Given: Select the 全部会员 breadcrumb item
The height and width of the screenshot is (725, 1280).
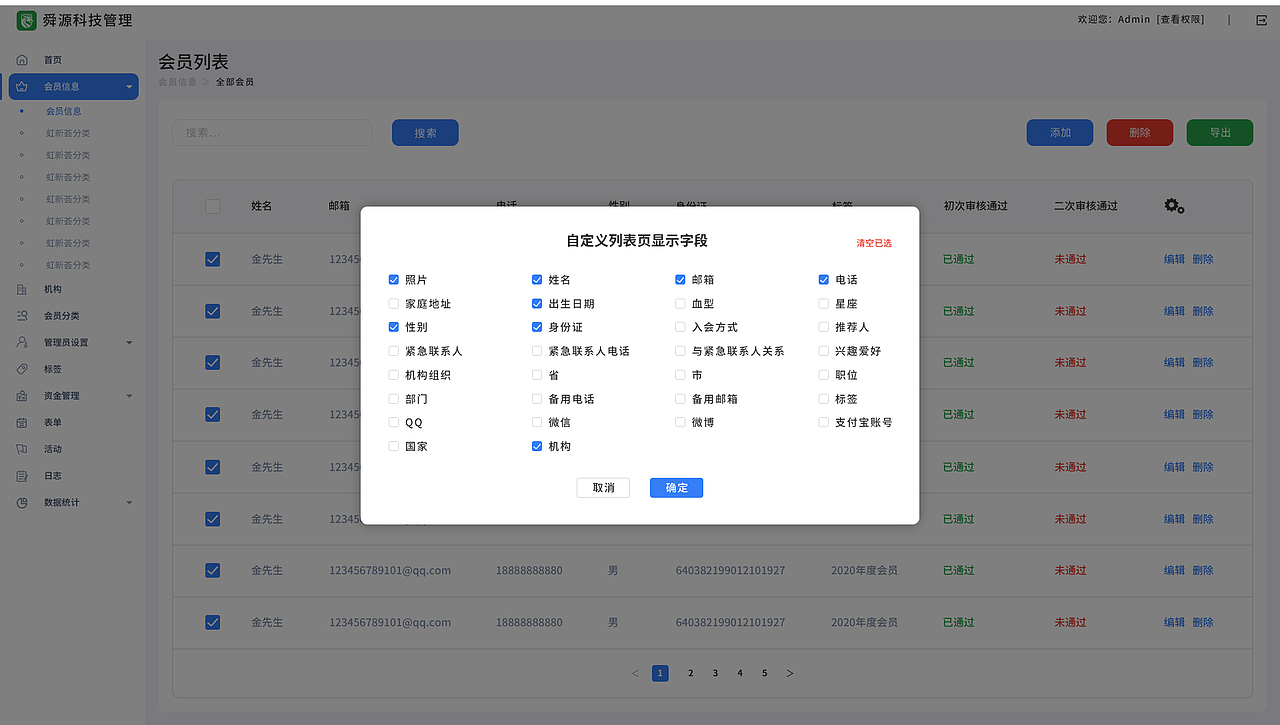Looking at the screenshot, I should tap(233, 82).
